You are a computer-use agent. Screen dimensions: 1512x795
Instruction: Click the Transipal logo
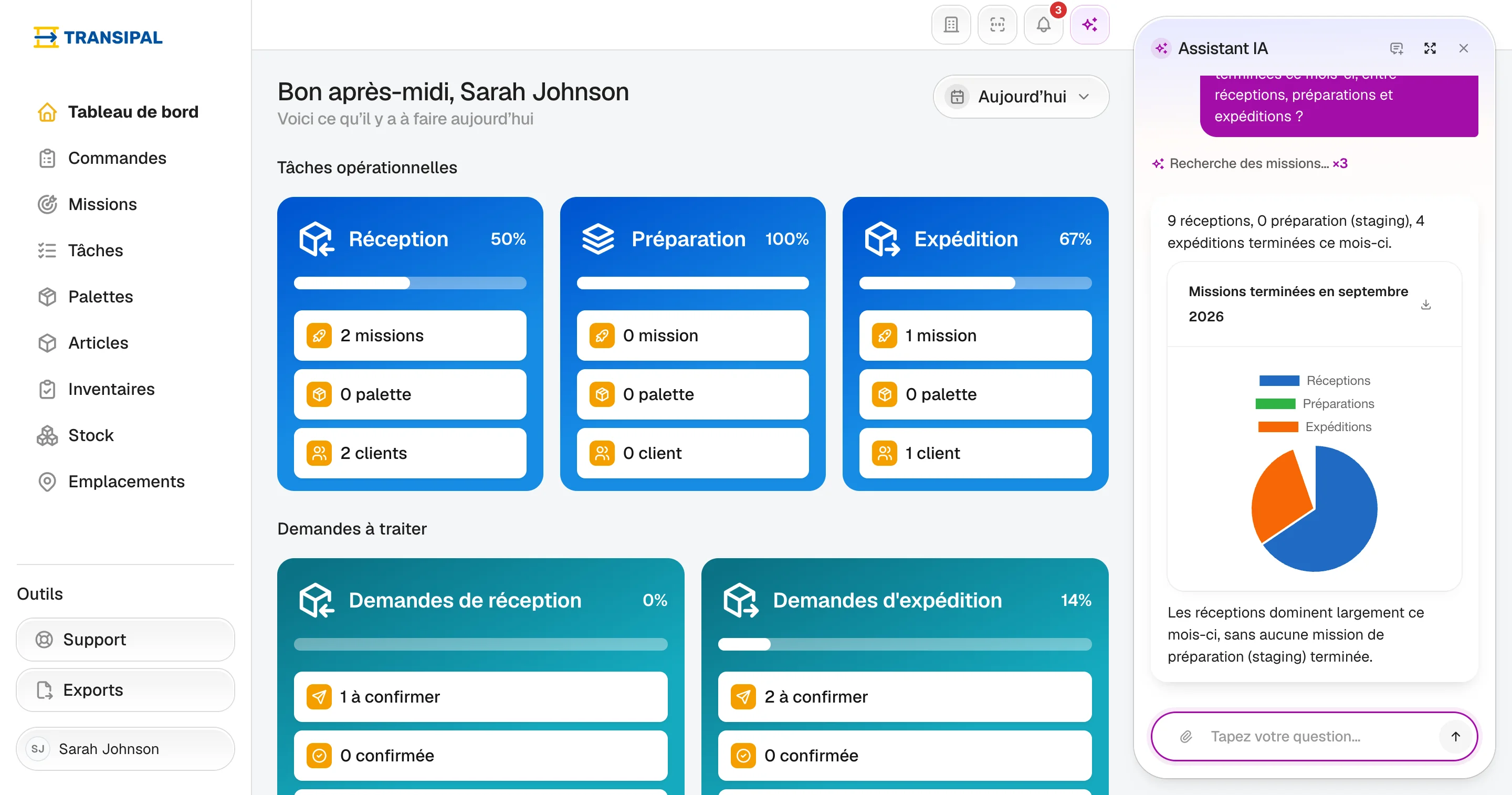click(x=98, y=37)
